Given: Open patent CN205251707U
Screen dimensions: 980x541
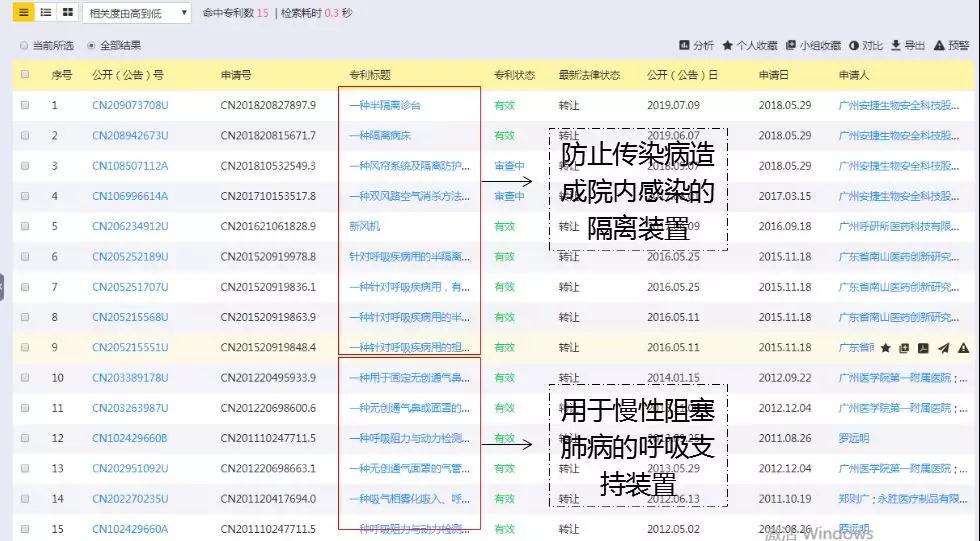Looking at the screenshot, I should [x=130, y=287].
